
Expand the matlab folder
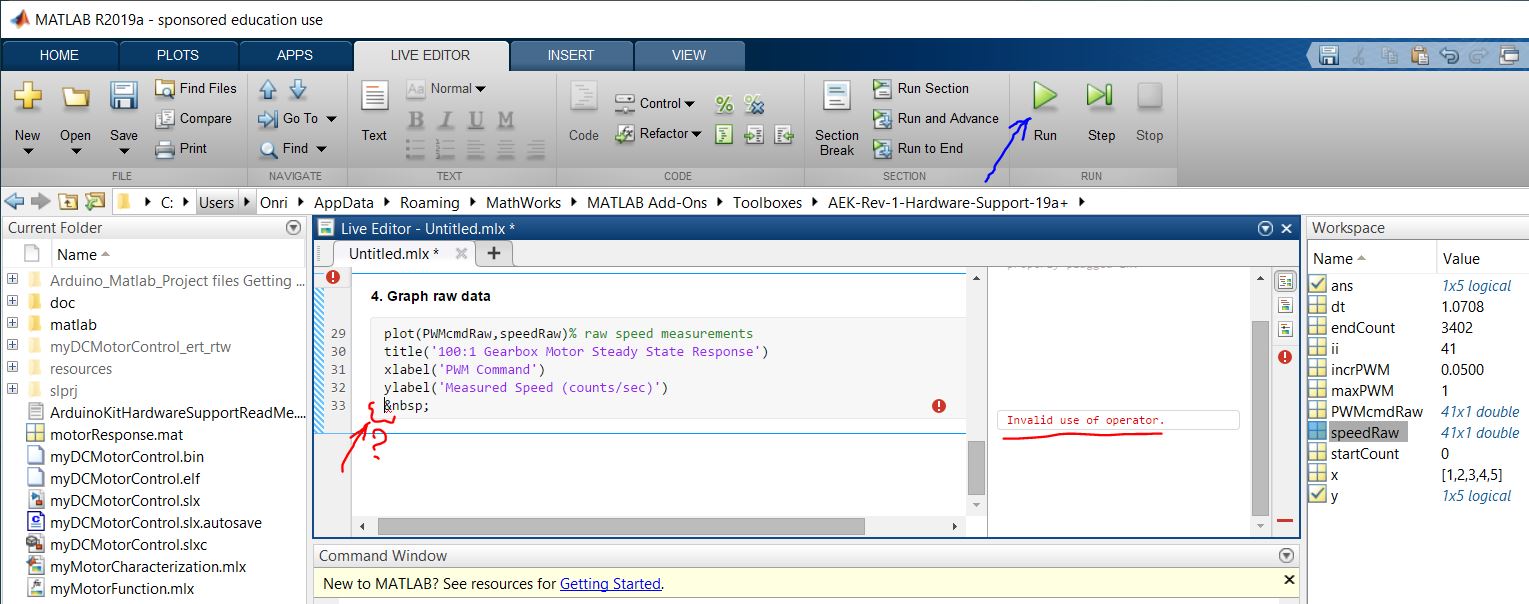point(12,324)
